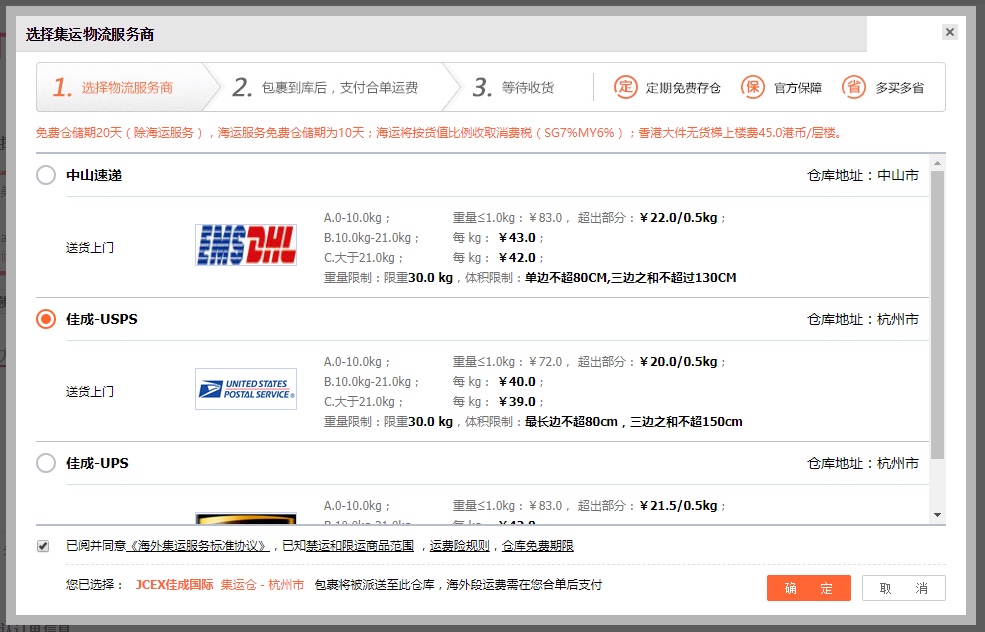Click the UPS carrier logo

tap(246, 518)
